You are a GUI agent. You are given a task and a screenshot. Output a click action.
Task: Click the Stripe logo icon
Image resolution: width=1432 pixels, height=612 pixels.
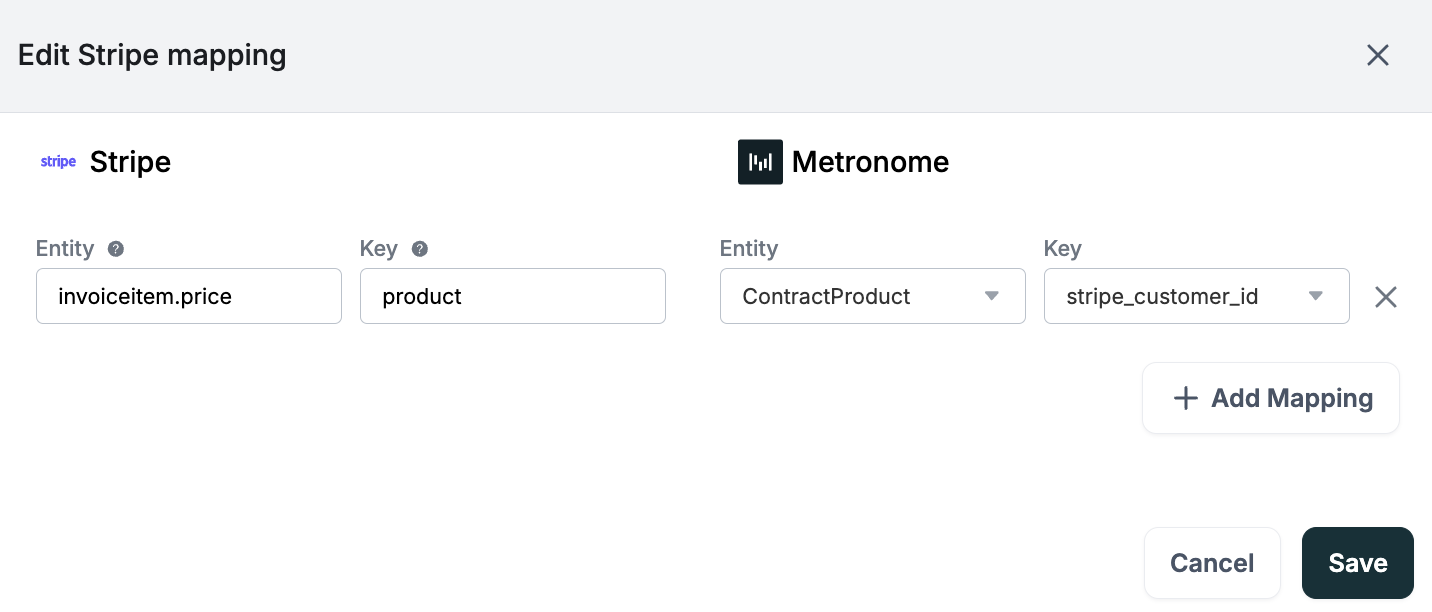(58, 162)
